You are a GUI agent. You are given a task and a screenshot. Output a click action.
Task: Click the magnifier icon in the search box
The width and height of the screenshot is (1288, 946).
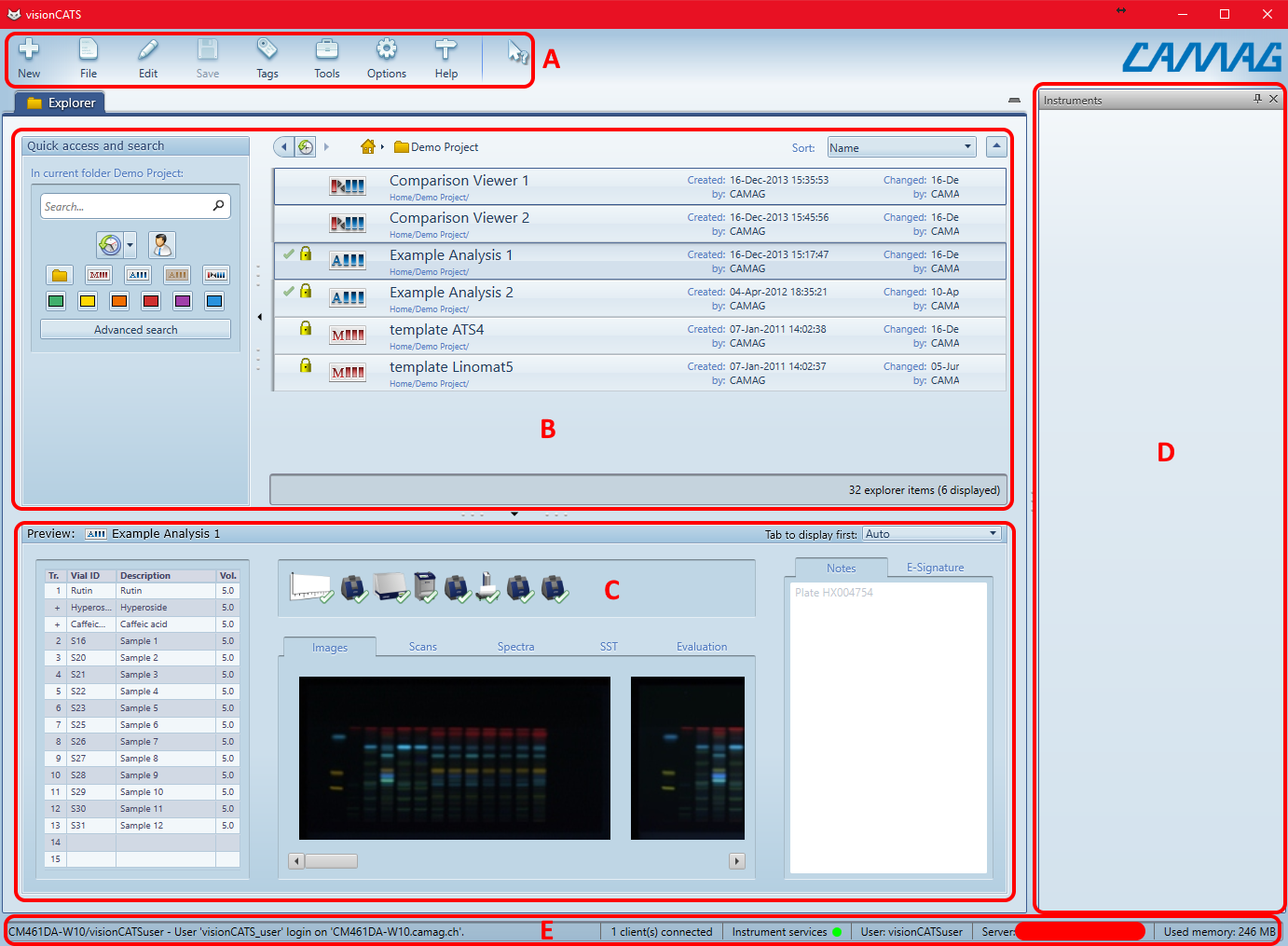(218, 205)
